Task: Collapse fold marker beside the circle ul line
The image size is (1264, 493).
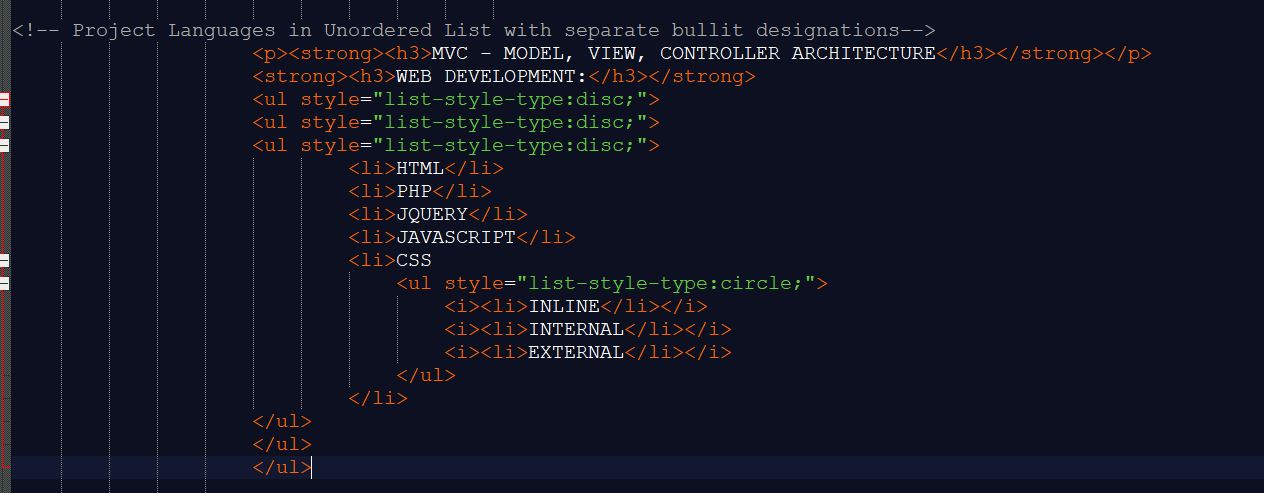Action: 4,284
